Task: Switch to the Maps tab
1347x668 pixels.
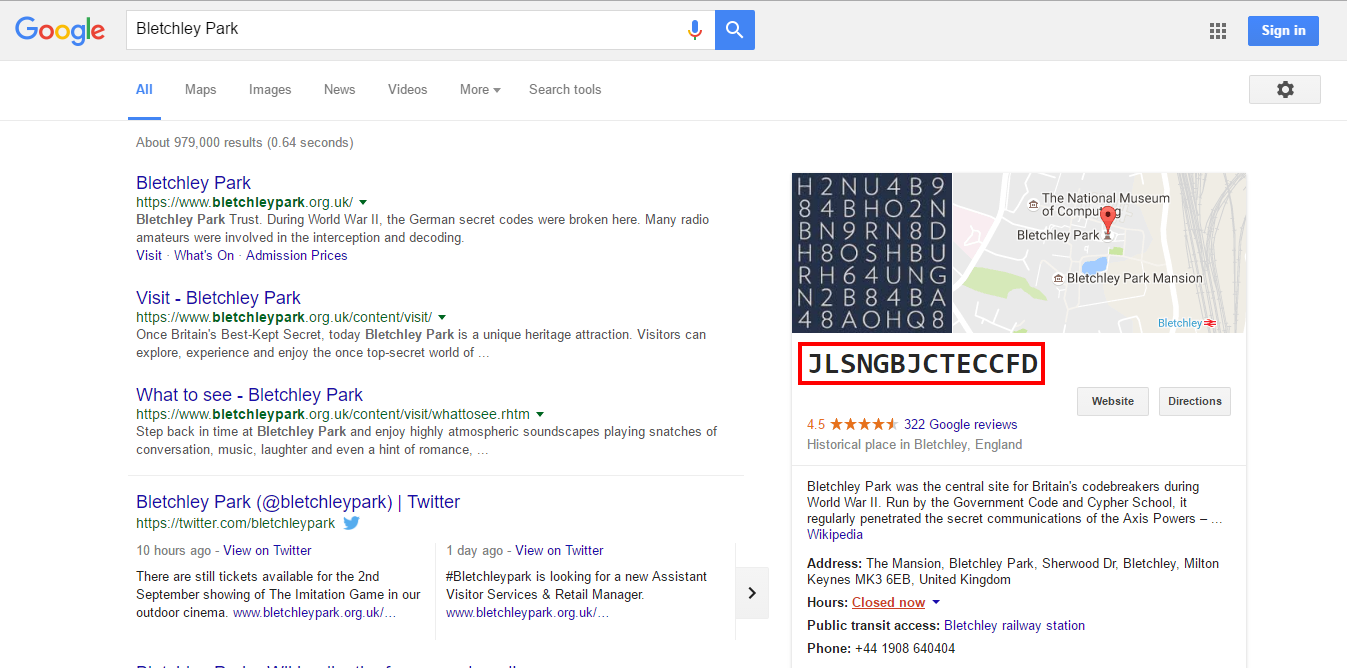Action: pos(200,90)
